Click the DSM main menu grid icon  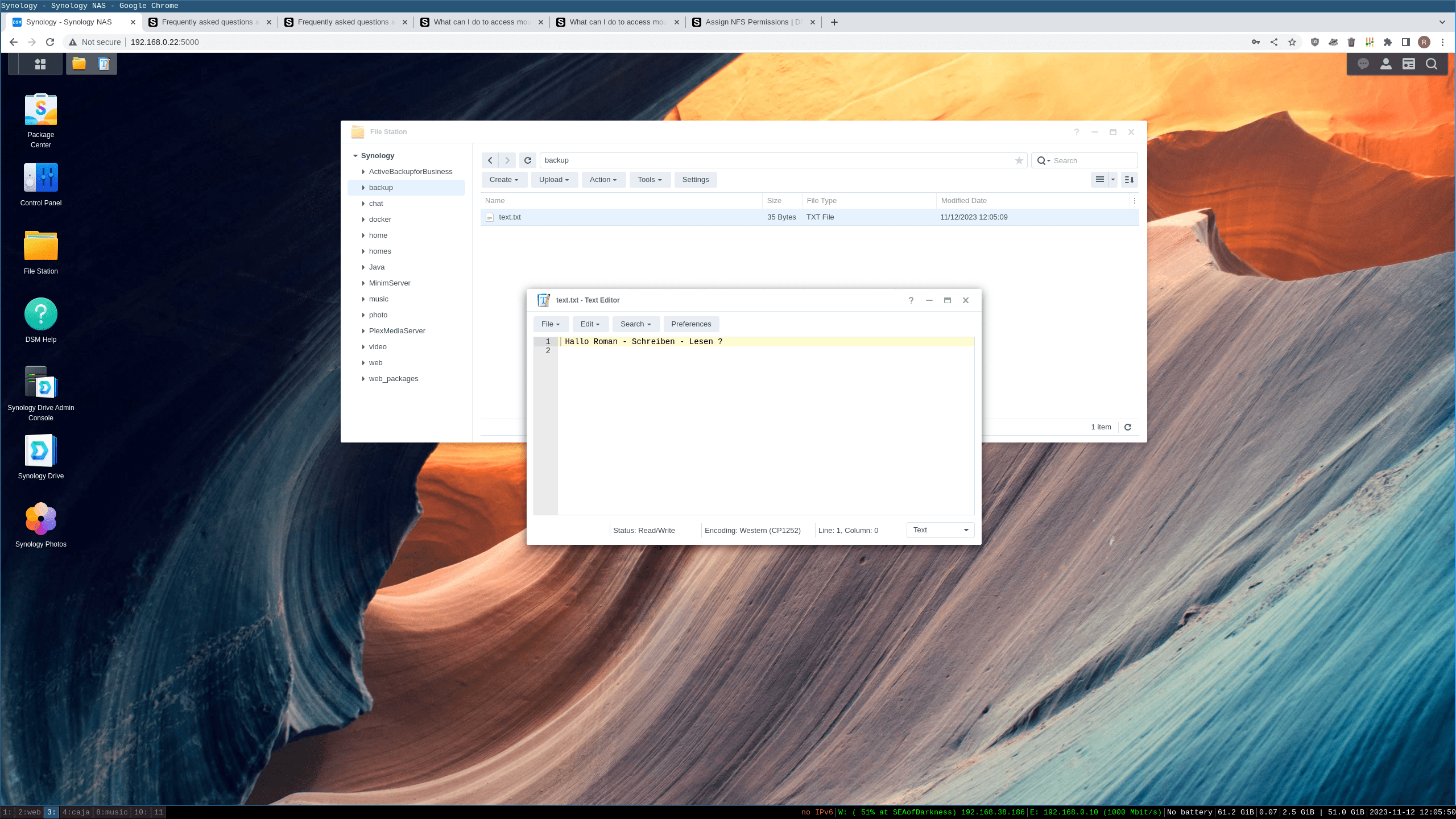tap(40, 64)
